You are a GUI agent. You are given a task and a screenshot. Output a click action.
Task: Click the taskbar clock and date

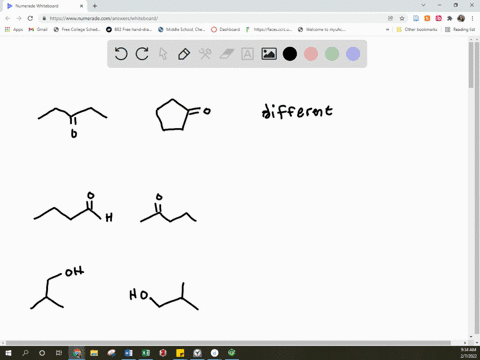click(468, 353)
